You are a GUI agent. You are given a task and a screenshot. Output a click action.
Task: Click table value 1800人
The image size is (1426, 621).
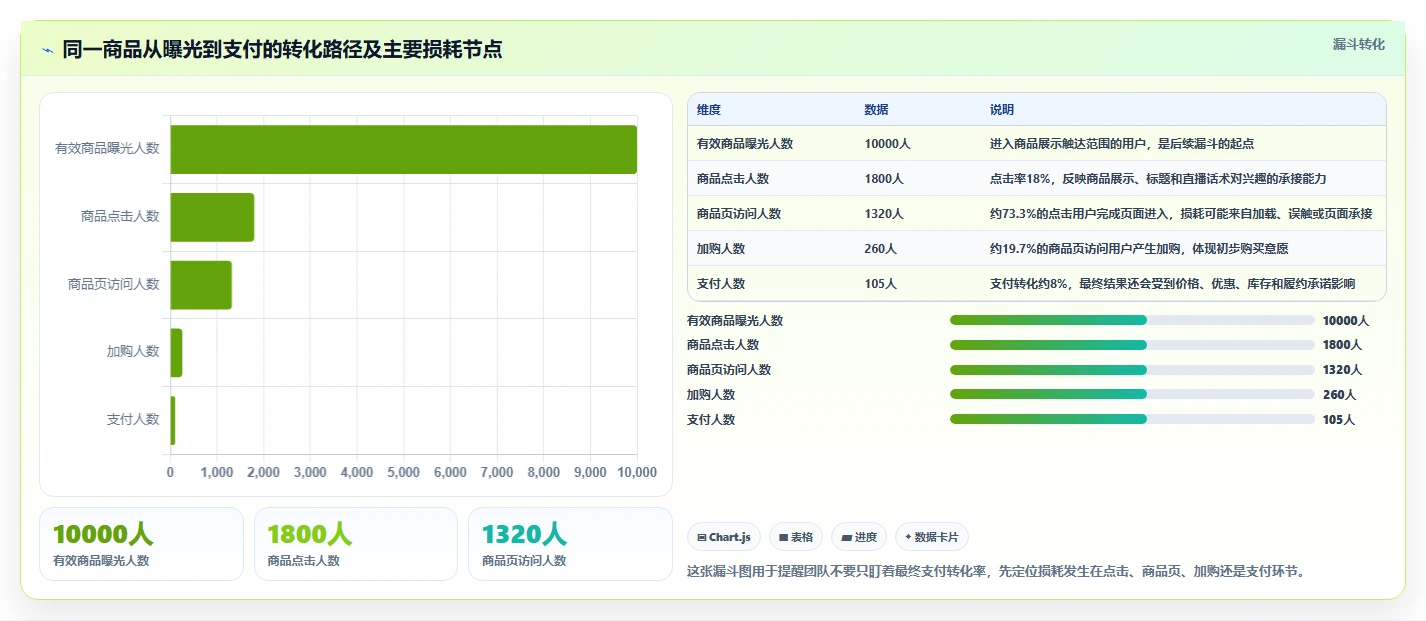click(x=885, y=179)
